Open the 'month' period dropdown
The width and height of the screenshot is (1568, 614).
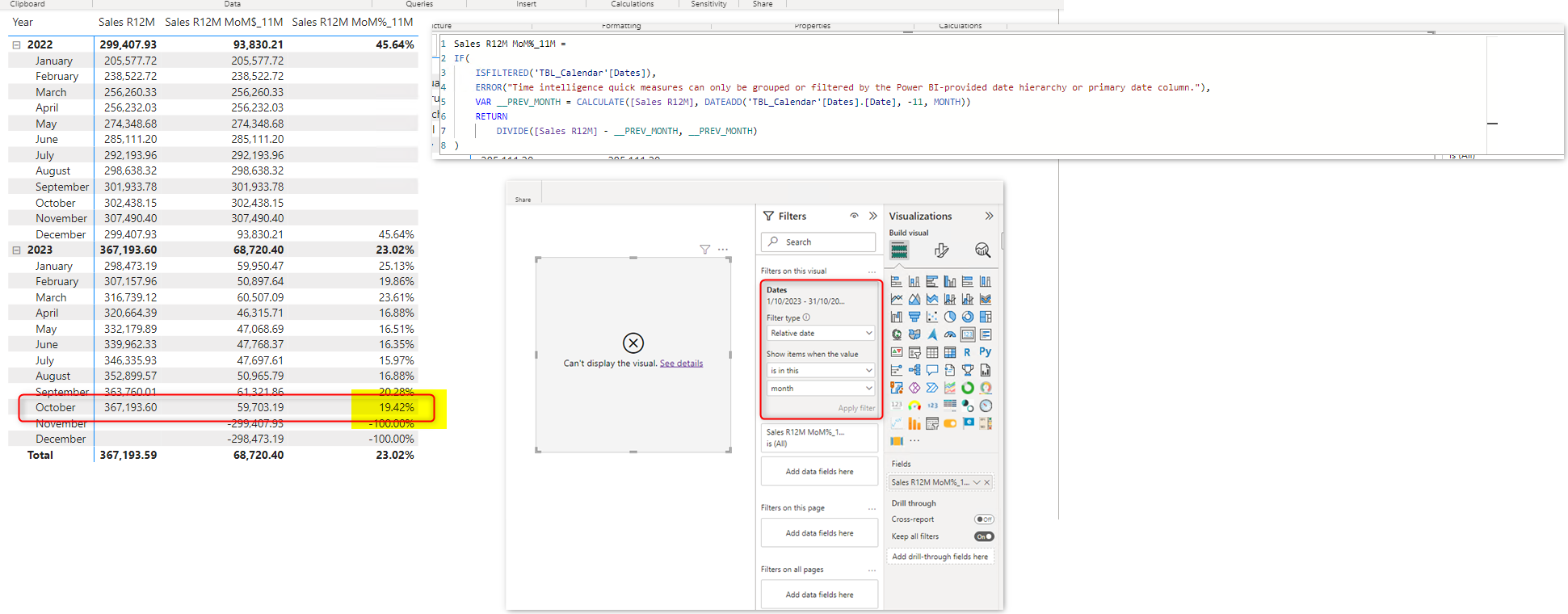(x=821, y=389)
